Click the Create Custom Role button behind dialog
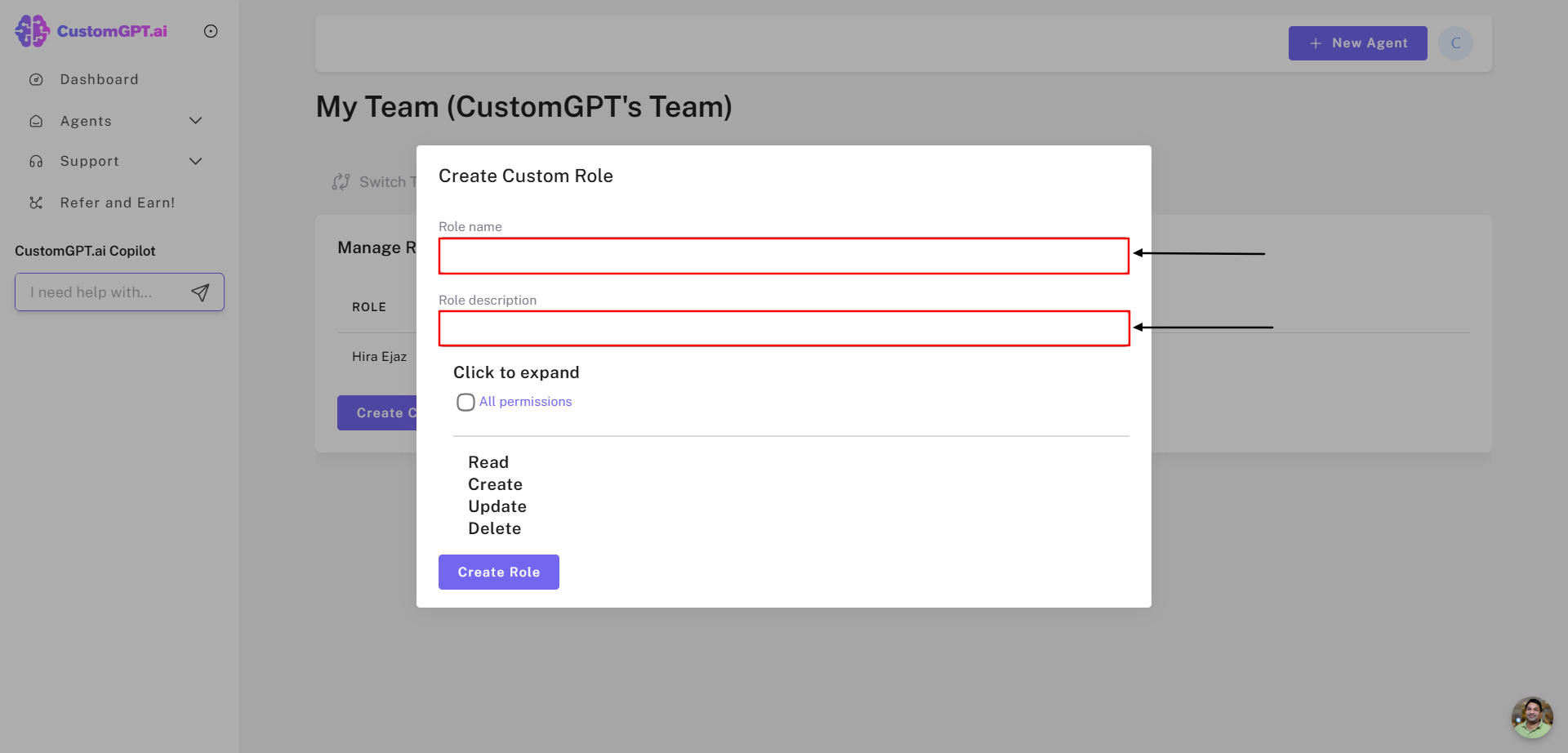 [377, 413]
